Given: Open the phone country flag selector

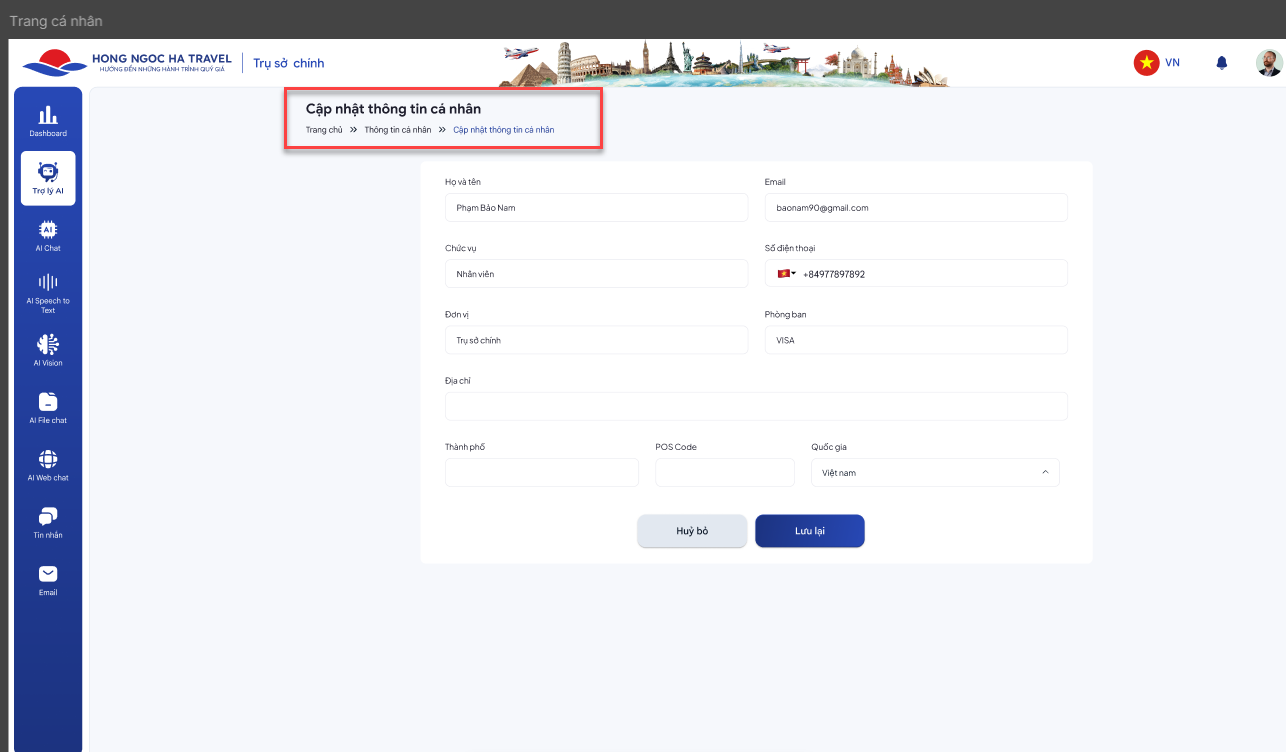Looking at the screenshot, I should pos(786,274).
